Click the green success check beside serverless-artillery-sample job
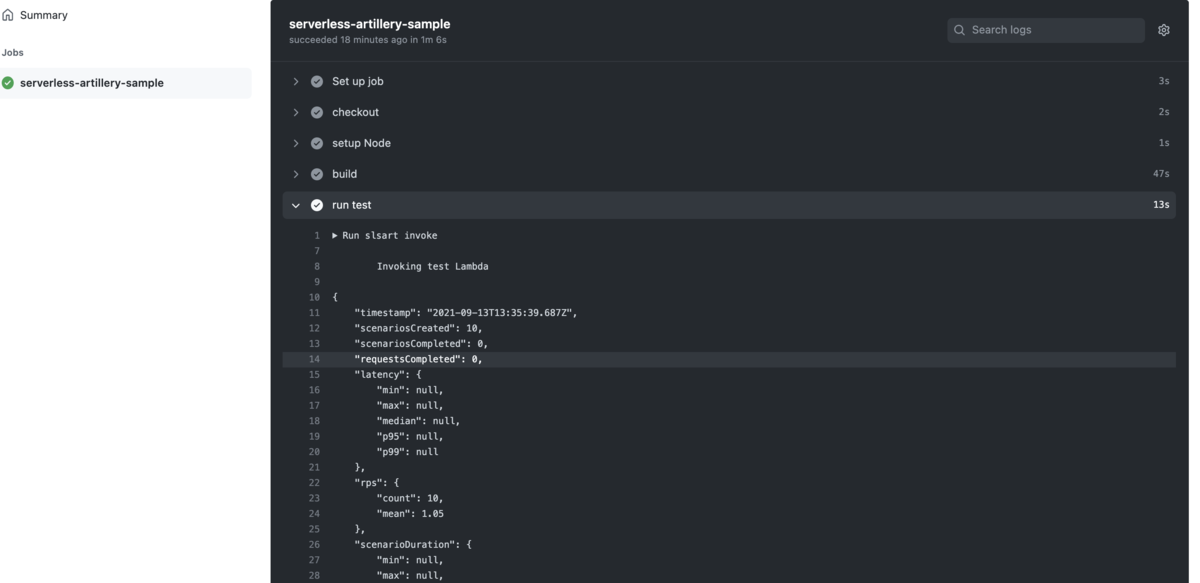Image resolution: width=1200 pixels, height=583 pixels. 8,83
